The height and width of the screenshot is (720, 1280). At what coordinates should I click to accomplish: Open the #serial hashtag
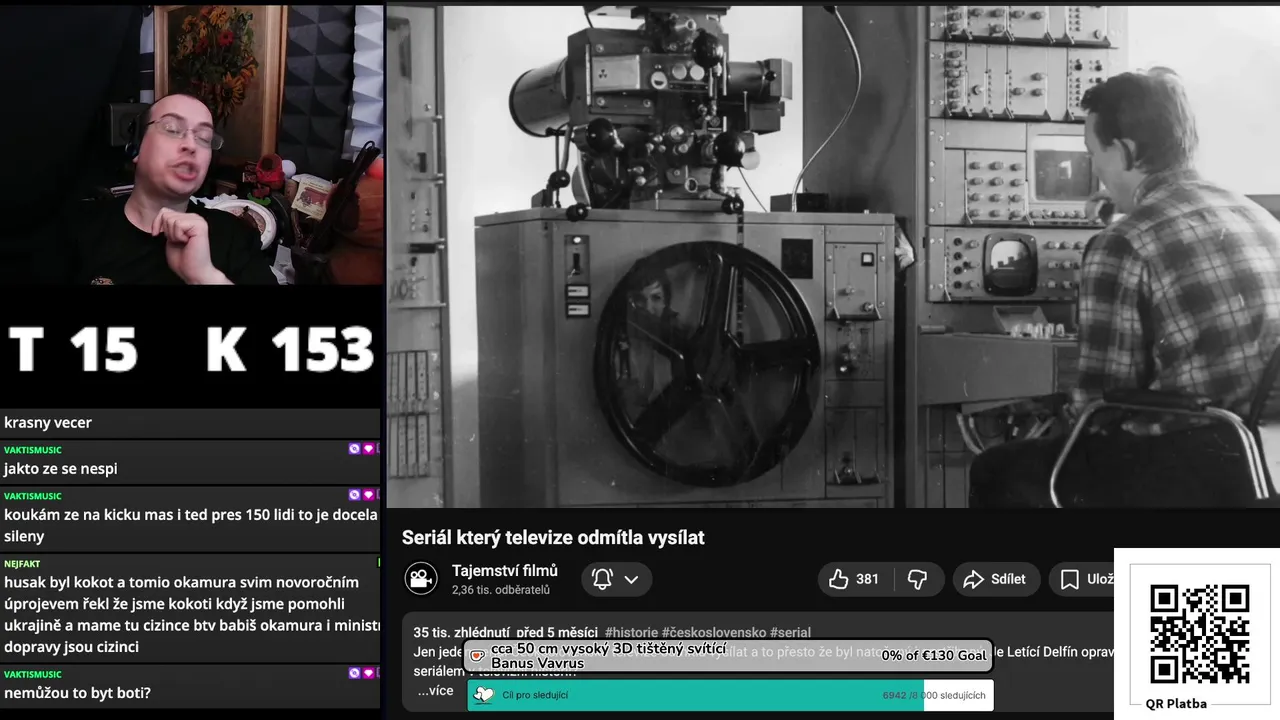[790, 632]
